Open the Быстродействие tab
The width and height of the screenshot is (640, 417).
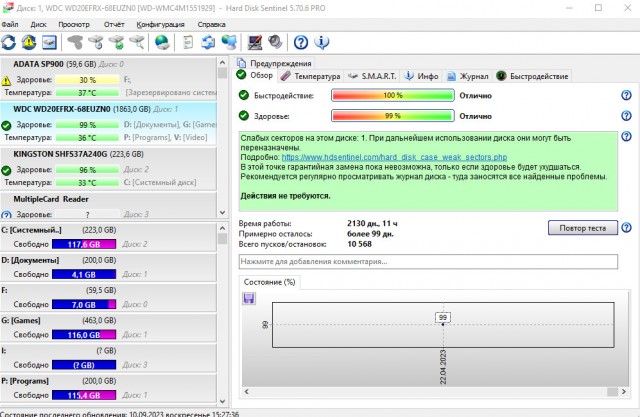click(532, 76)
